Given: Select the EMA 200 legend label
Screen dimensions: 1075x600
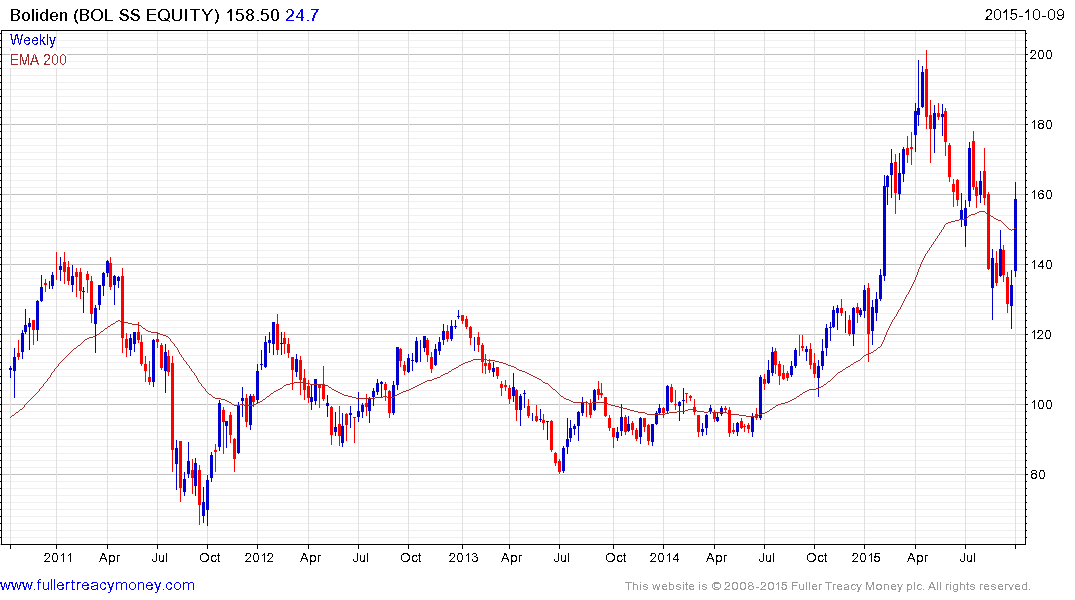Looking at the screenshot, I should coord(39,59).
